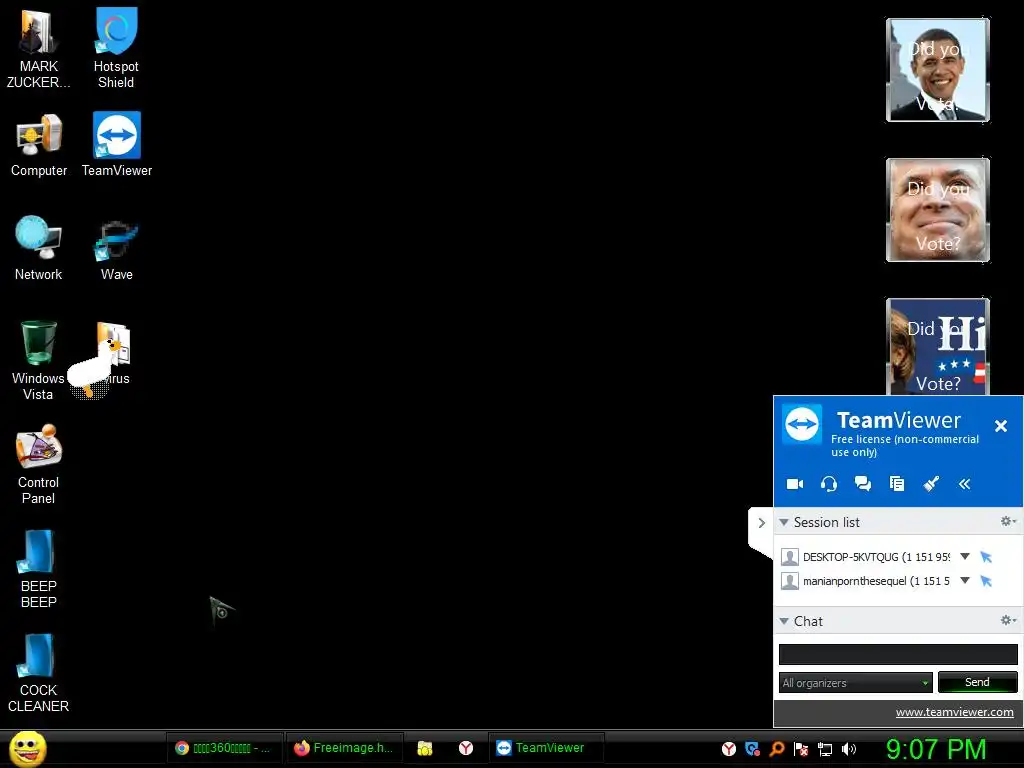This screenshot has width=1024, height=768.
Task: Launch the TeamViewer desktop shortcut
Action: (117, 145)
